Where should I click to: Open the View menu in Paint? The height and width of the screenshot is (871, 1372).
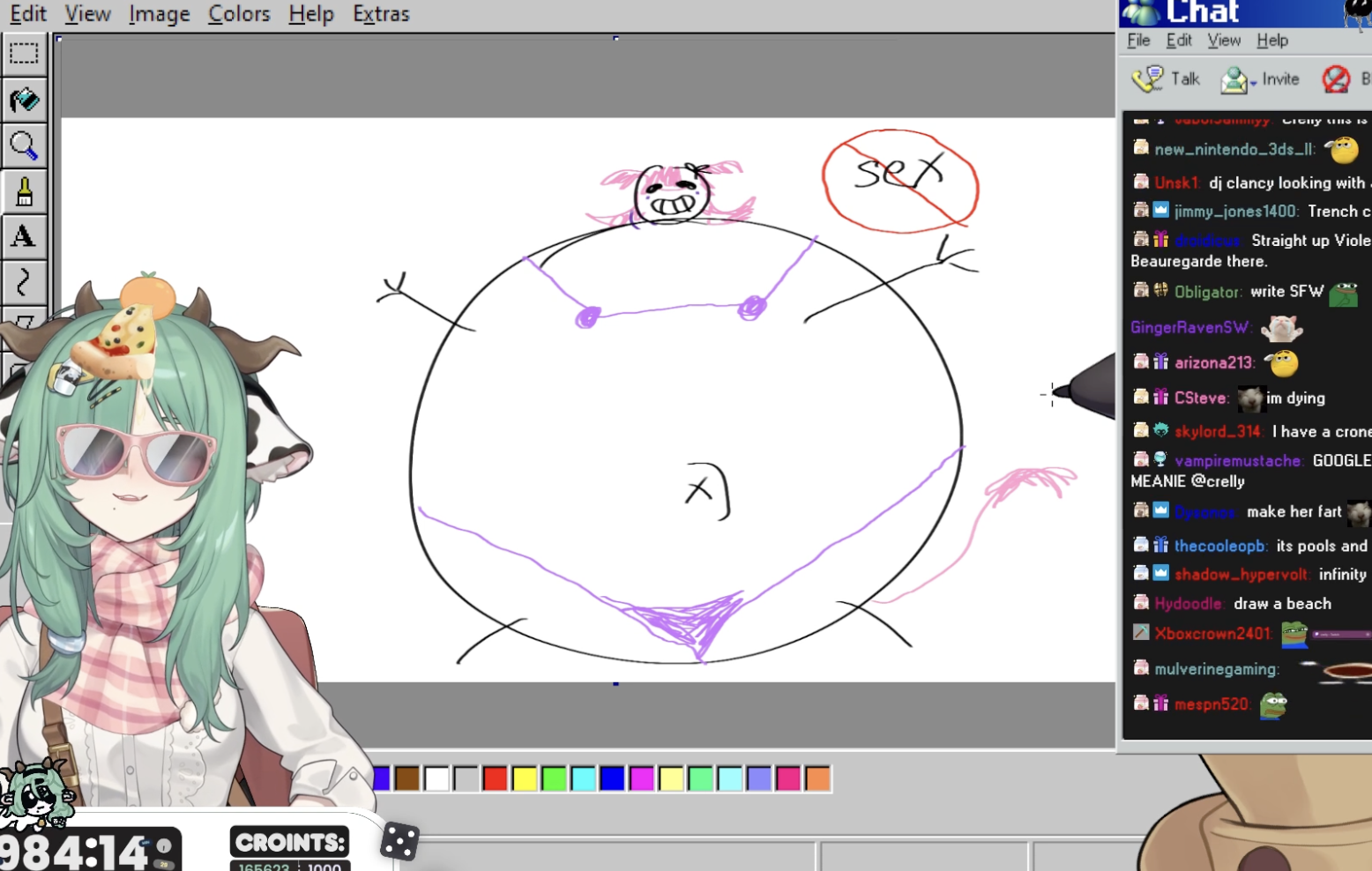point(87,14)
